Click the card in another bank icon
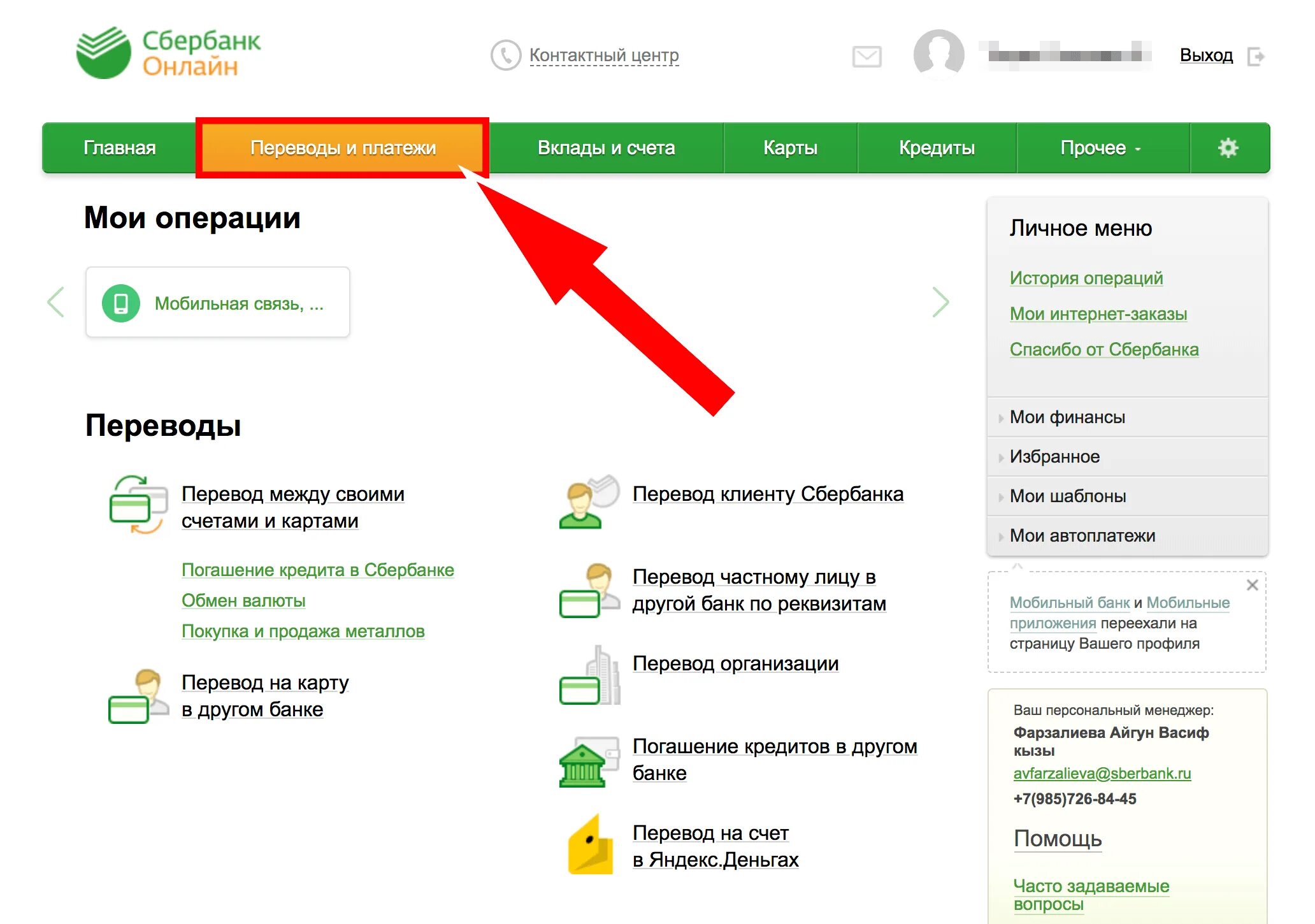This screenshot has height=924, width=1315. click(138, 696)
